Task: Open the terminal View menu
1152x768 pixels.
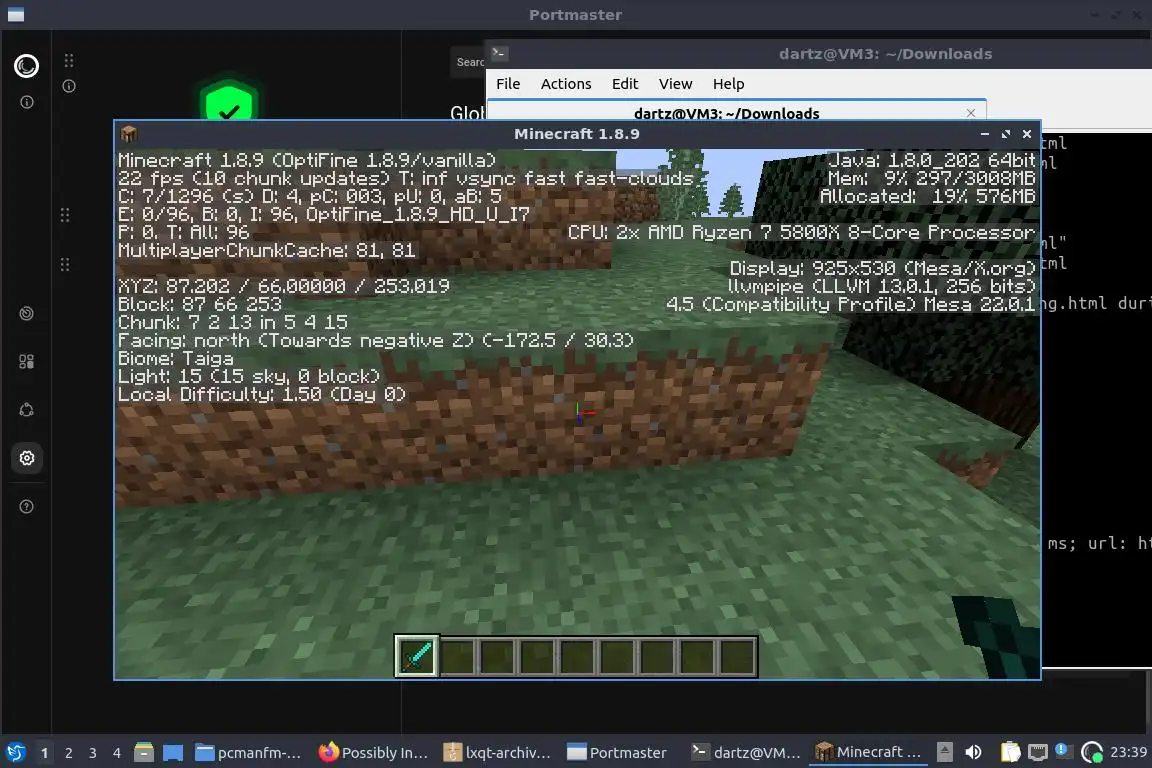Action: [675, 84]
